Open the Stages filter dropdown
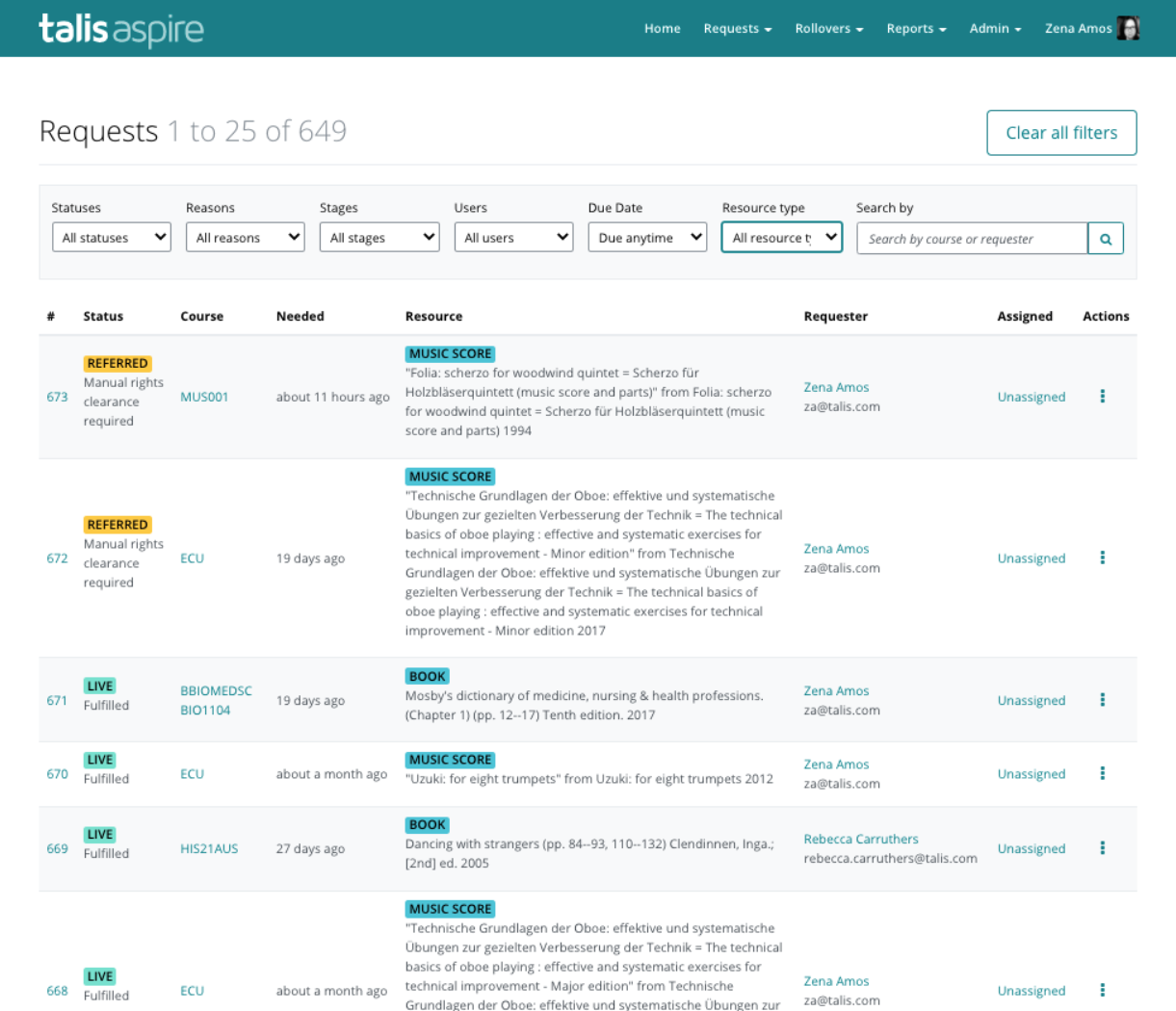The image size is (1176, 1011). tap(379, 238)
